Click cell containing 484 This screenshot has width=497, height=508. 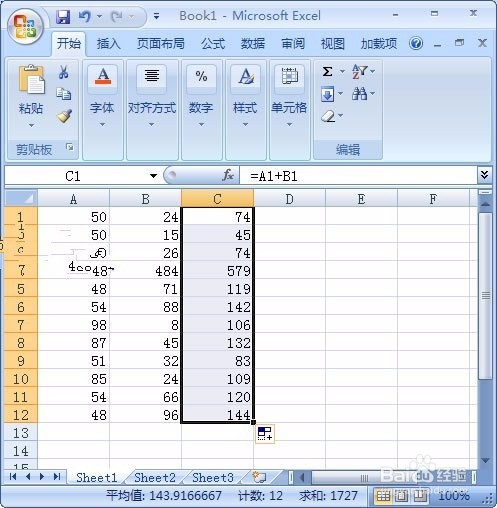pos(146,271)
